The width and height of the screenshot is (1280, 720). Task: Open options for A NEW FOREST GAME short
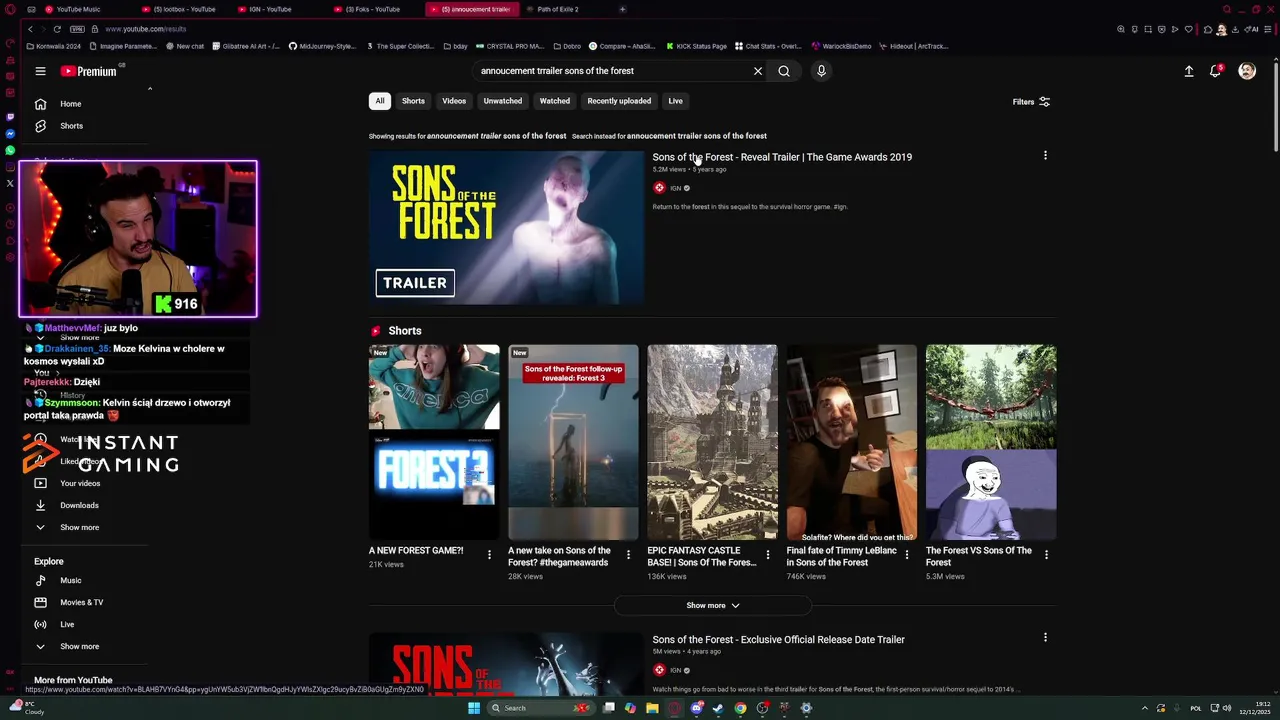tap(489, 554)
